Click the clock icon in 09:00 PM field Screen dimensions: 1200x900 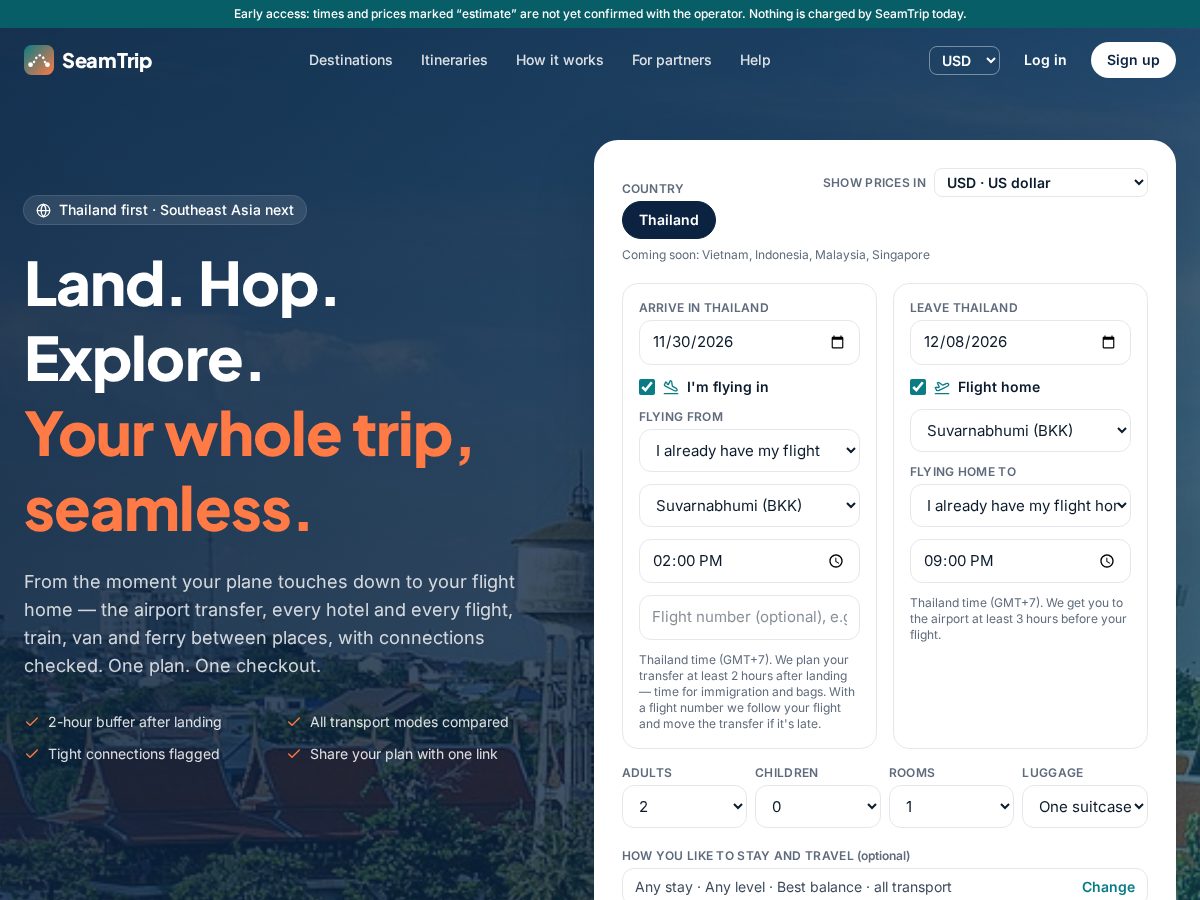[1107, 561]
